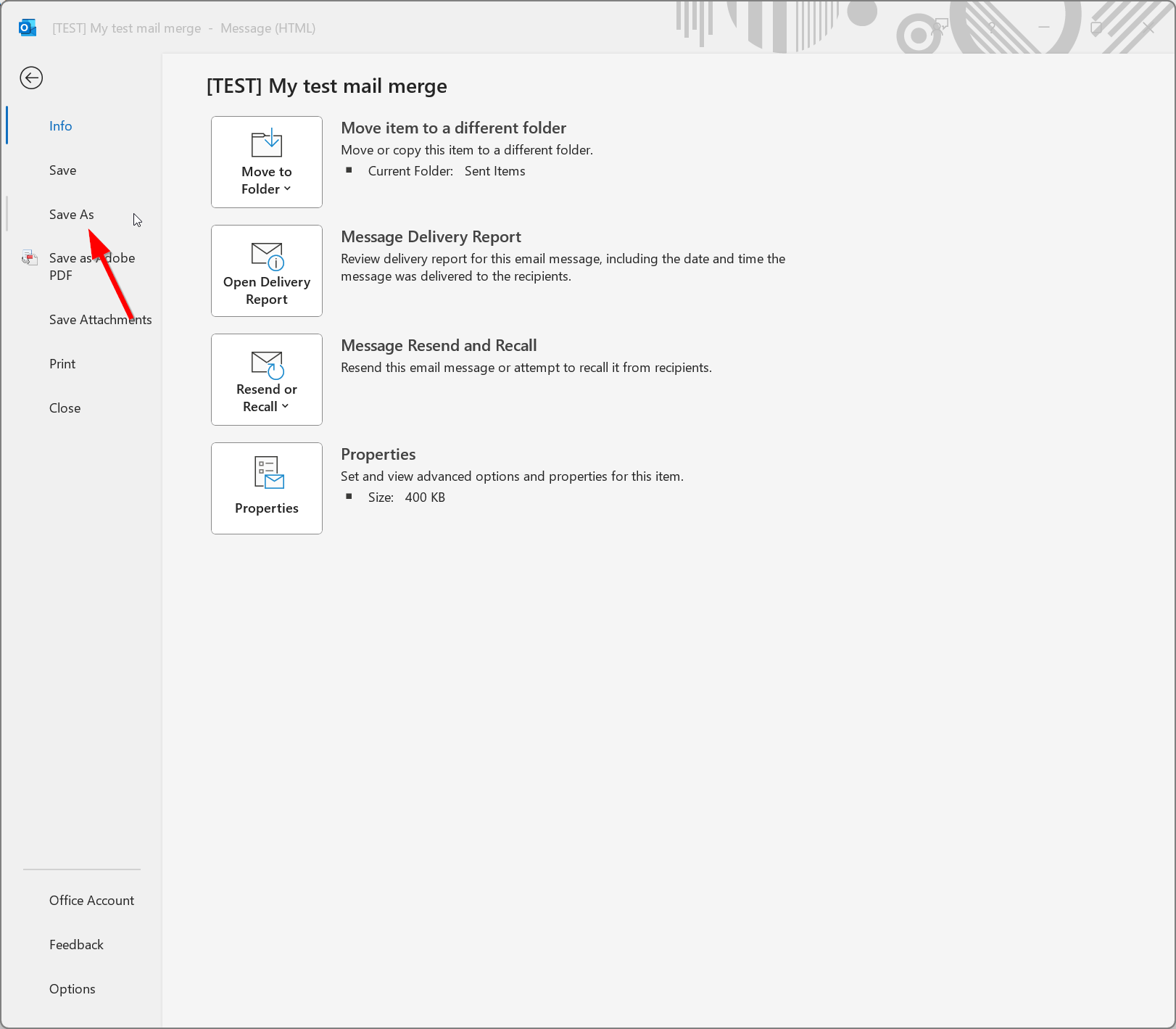
Task: Open the Print page
Action: coord(62,364)
